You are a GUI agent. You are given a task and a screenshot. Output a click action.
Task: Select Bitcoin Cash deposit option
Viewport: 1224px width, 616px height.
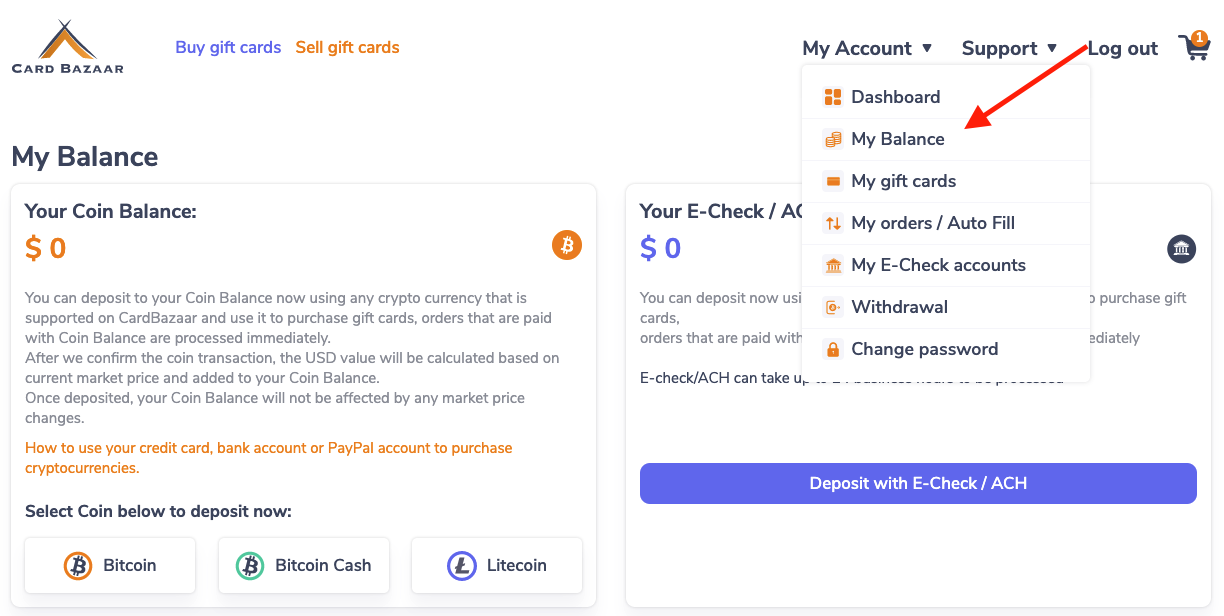[x=303, y=565]
